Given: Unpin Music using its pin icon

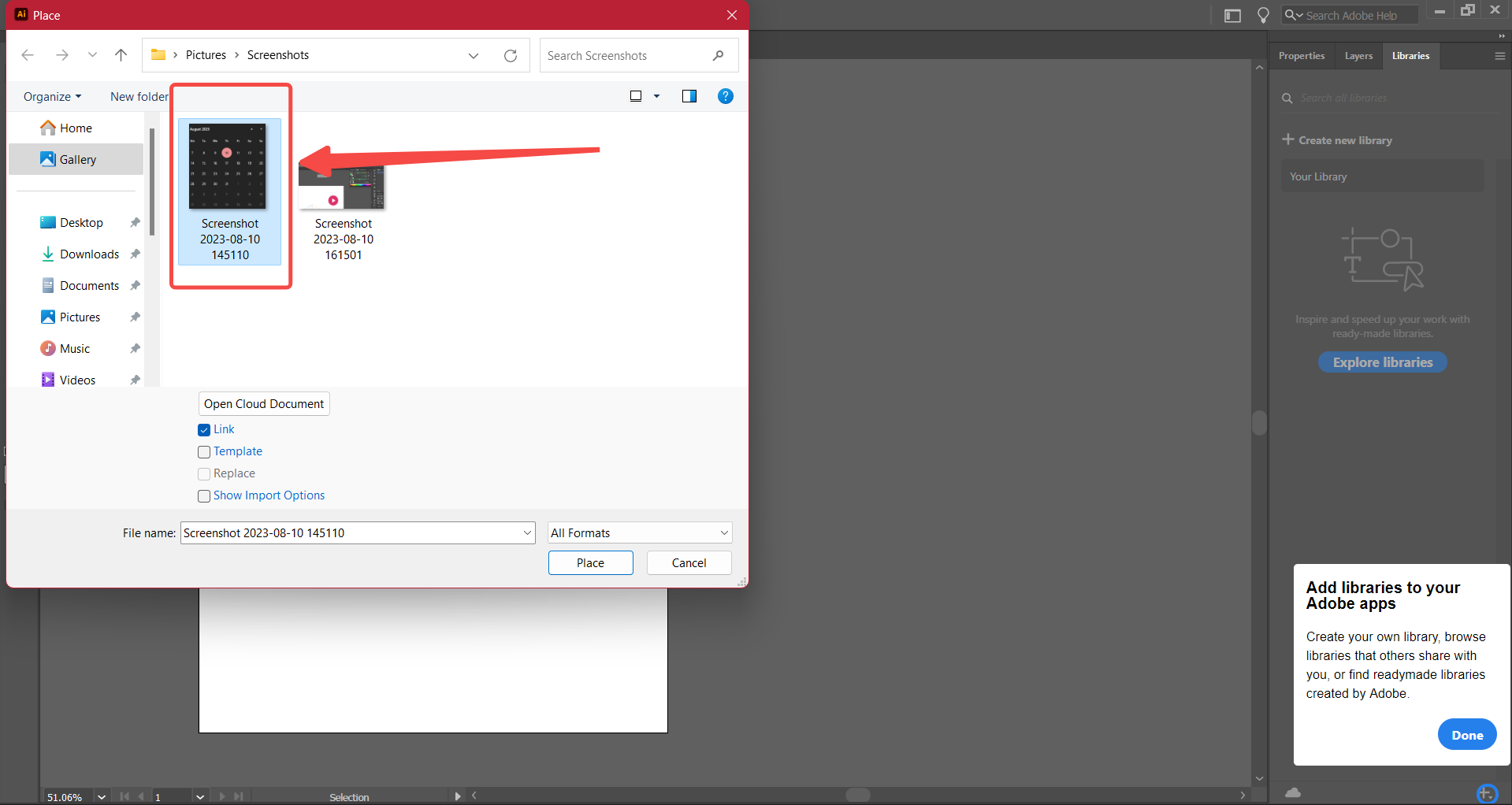Looking at the screenshot, I should coord(135,349).
